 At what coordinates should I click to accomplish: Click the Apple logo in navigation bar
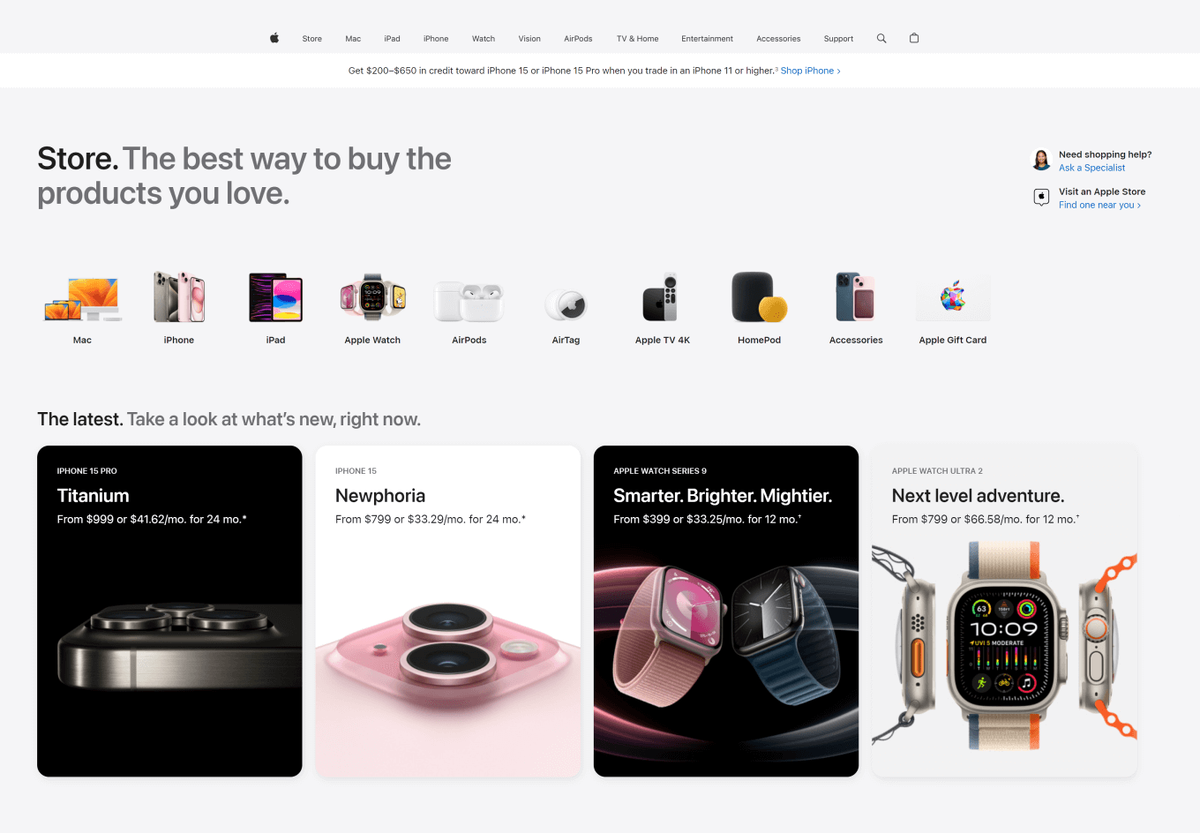[x=274, y=38]
